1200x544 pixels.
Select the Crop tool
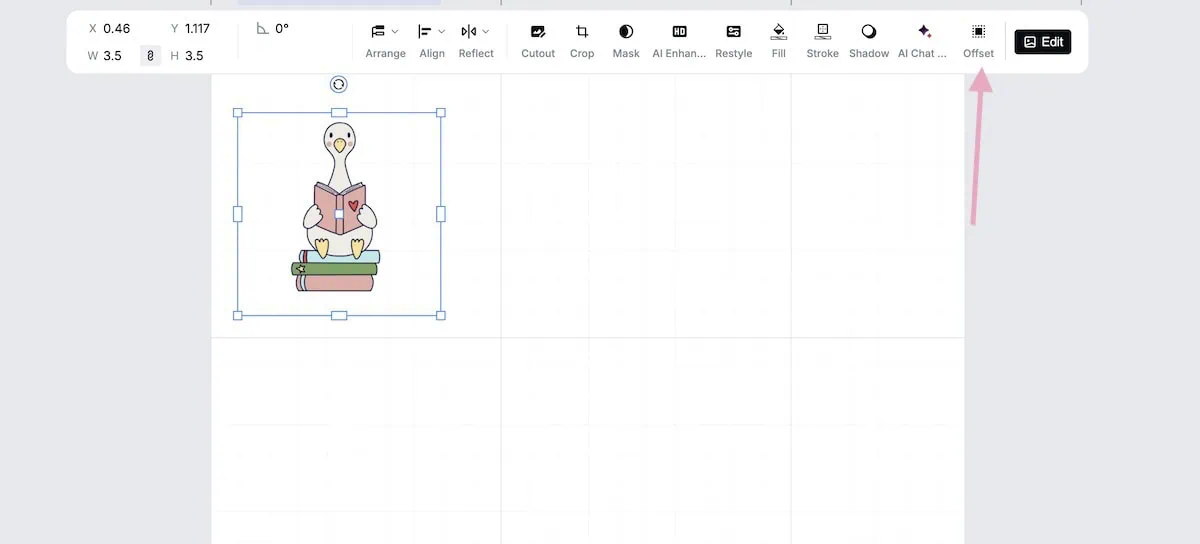pyautogui.click(x=582, y=41)
